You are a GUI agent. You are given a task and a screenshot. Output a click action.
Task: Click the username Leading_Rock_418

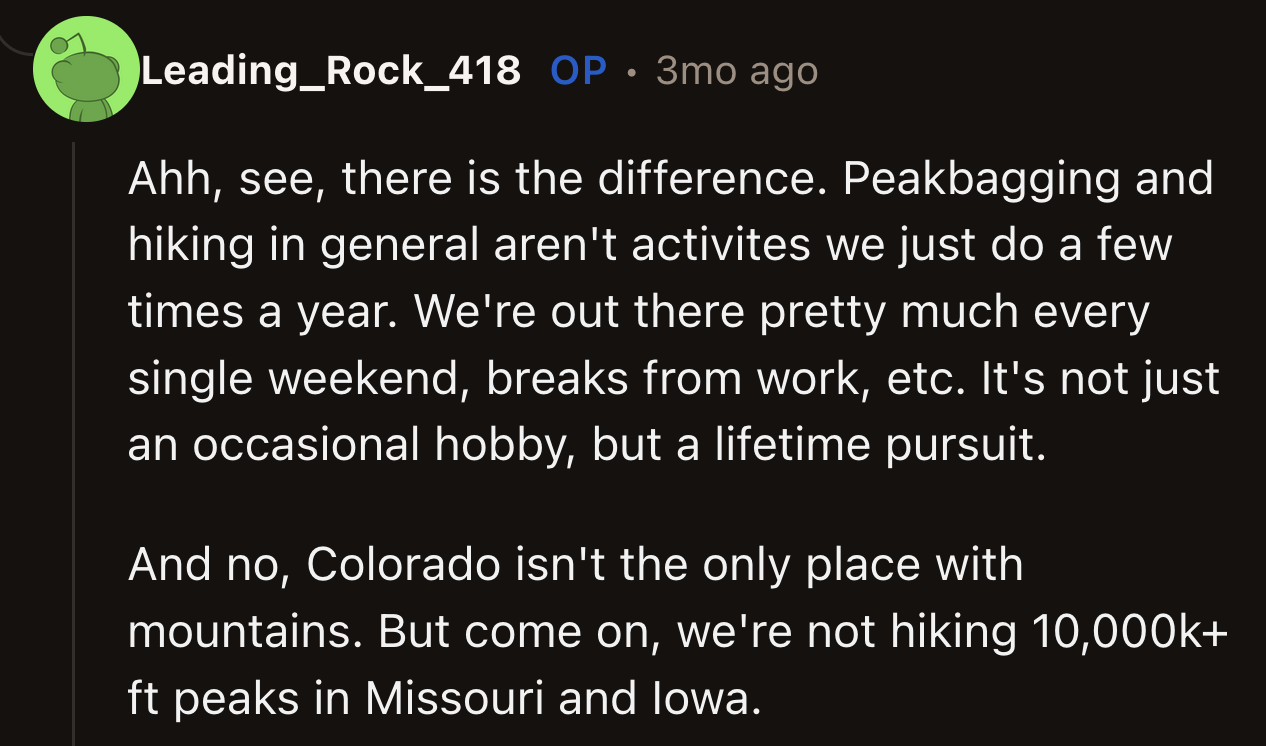coord(330,71)
